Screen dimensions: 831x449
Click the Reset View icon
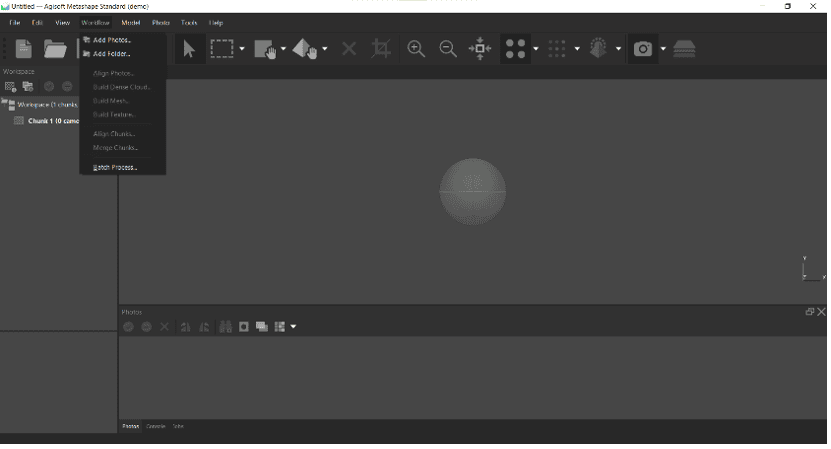point(480,49)
